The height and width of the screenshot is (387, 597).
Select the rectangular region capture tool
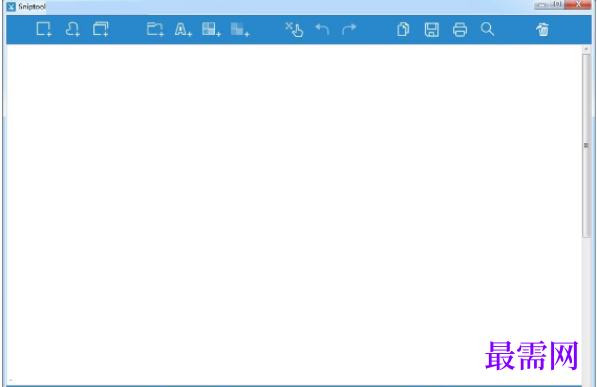pyautogui.click(x=44, y=29)
